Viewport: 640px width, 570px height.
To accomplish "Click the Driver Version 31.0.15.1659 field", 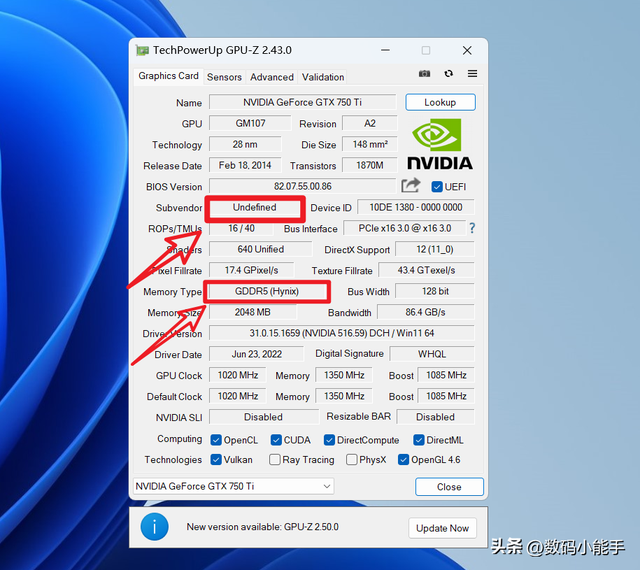I will point(342,333).
